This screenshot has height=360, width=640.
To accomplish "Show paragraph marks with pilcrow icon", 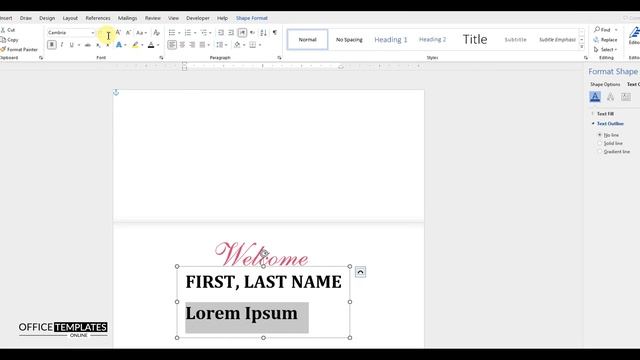I will click(x=275, y=33).
